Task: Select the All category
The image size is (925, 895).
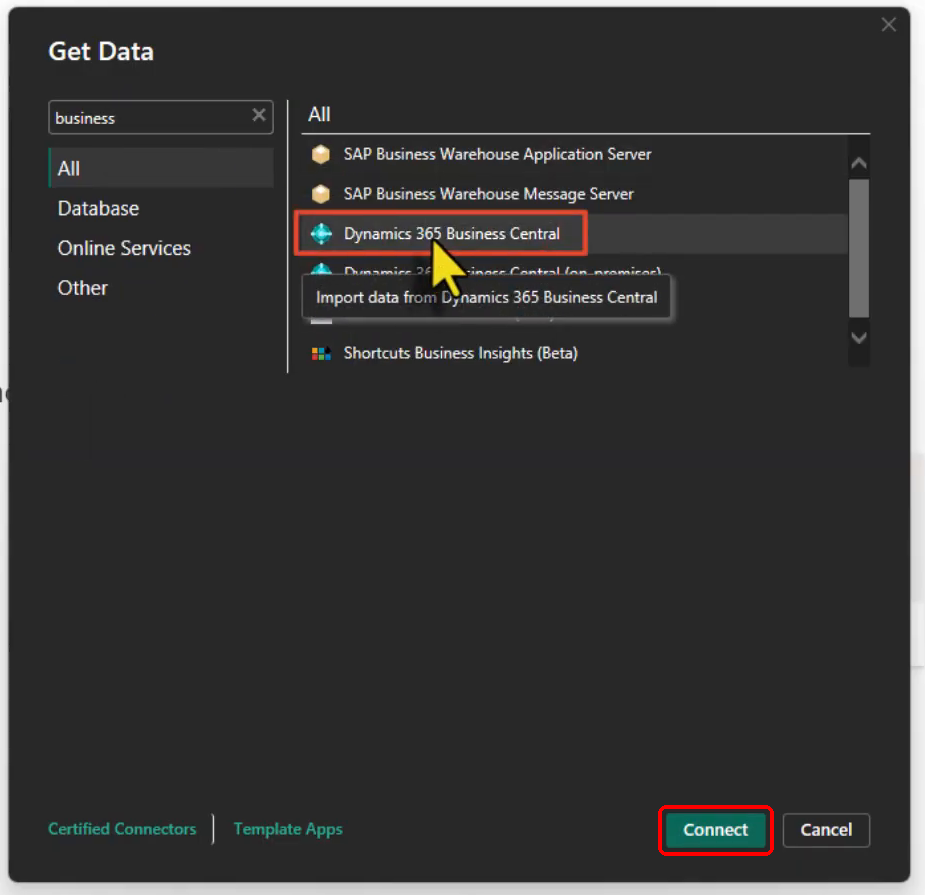Action: (161, 168)
